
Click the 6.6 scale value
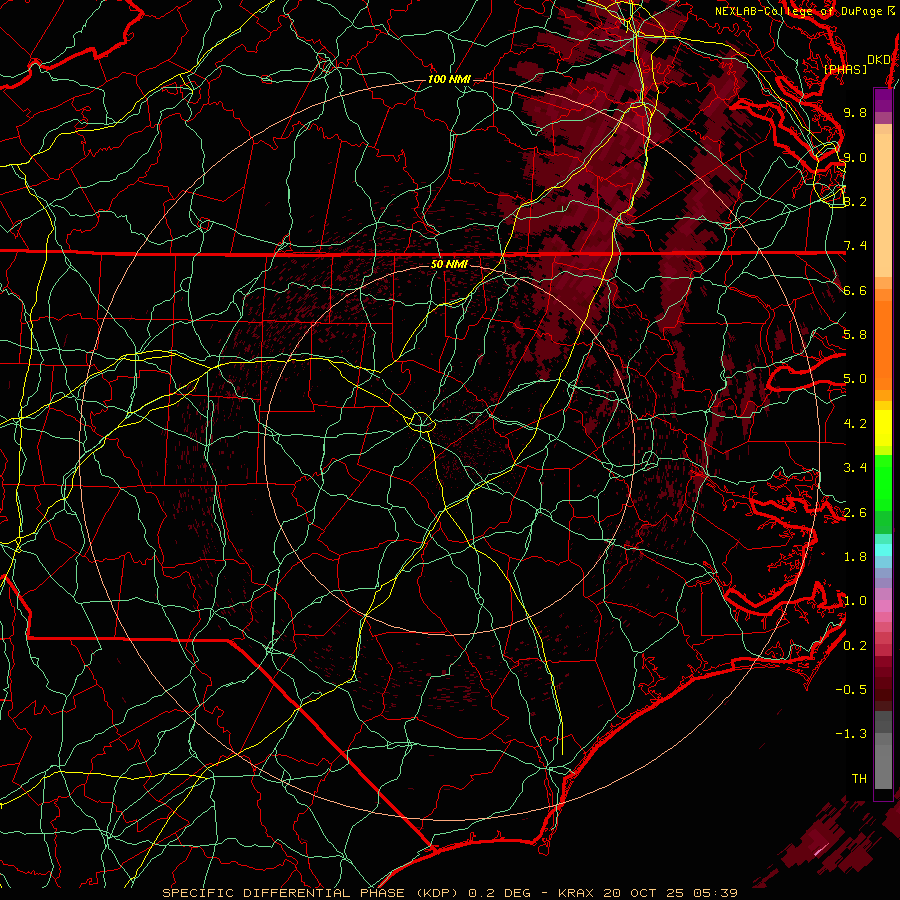click(855, 290)
